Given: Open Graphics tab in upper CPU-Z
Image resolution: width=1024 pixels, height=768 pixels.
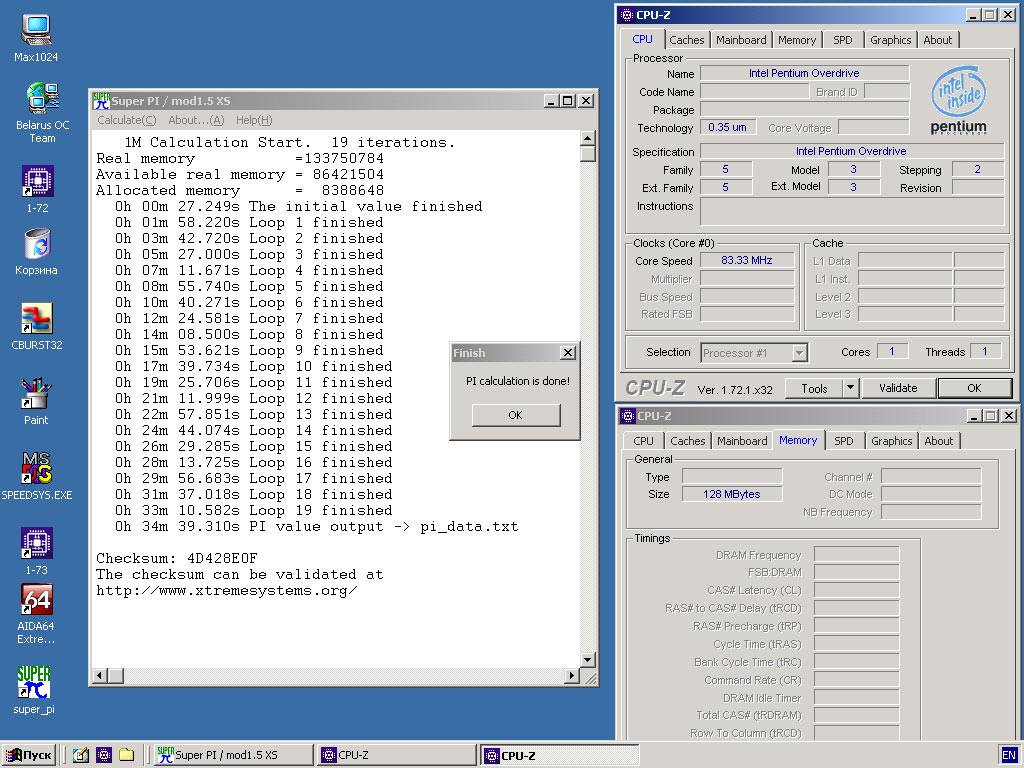Looking at the screenshot, I should coord(890,40).
